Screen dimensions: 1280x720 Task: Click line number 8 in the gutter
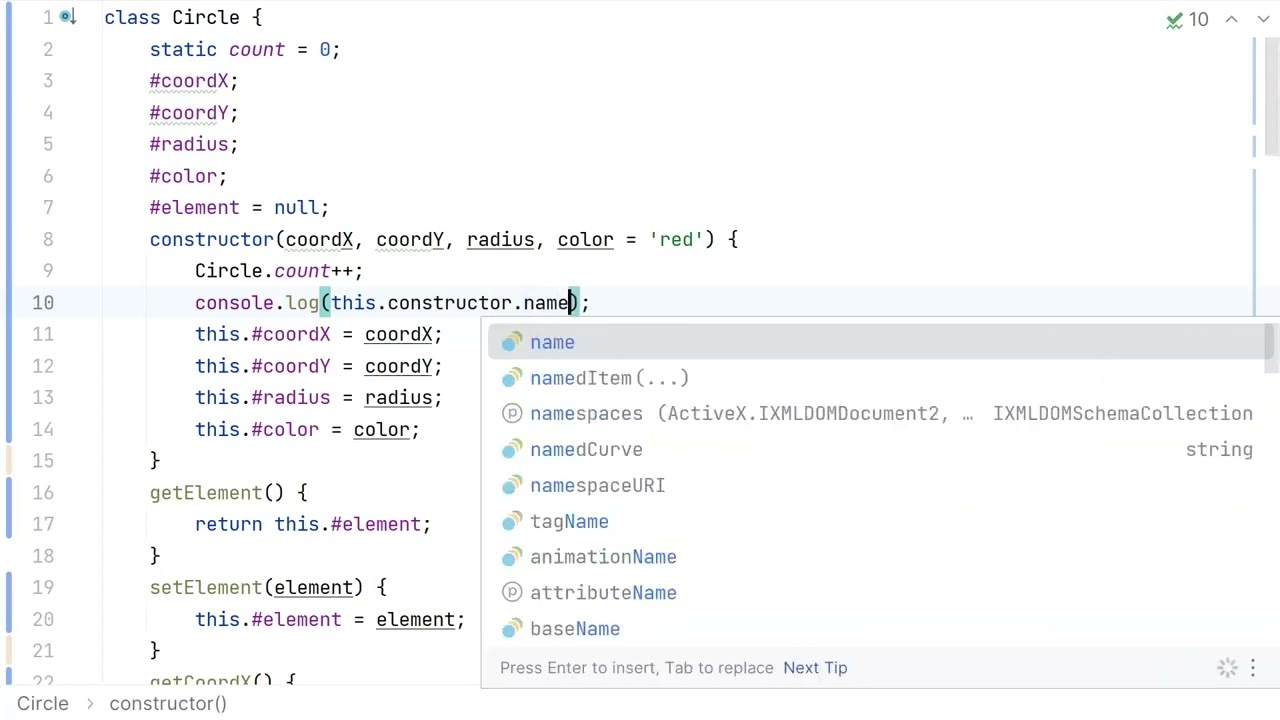click(48, 240)
